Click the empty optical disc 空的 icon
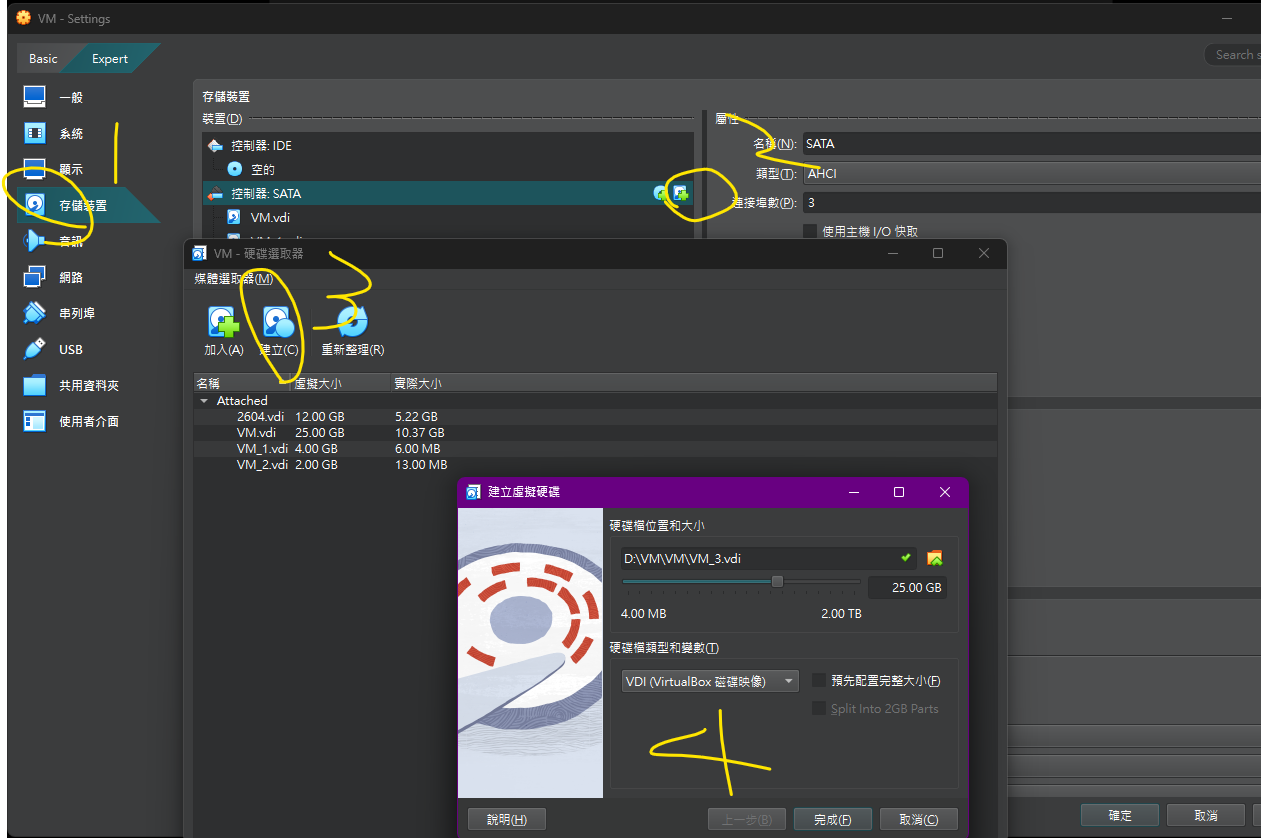The image size is (1261, 838). click(235, 169)
